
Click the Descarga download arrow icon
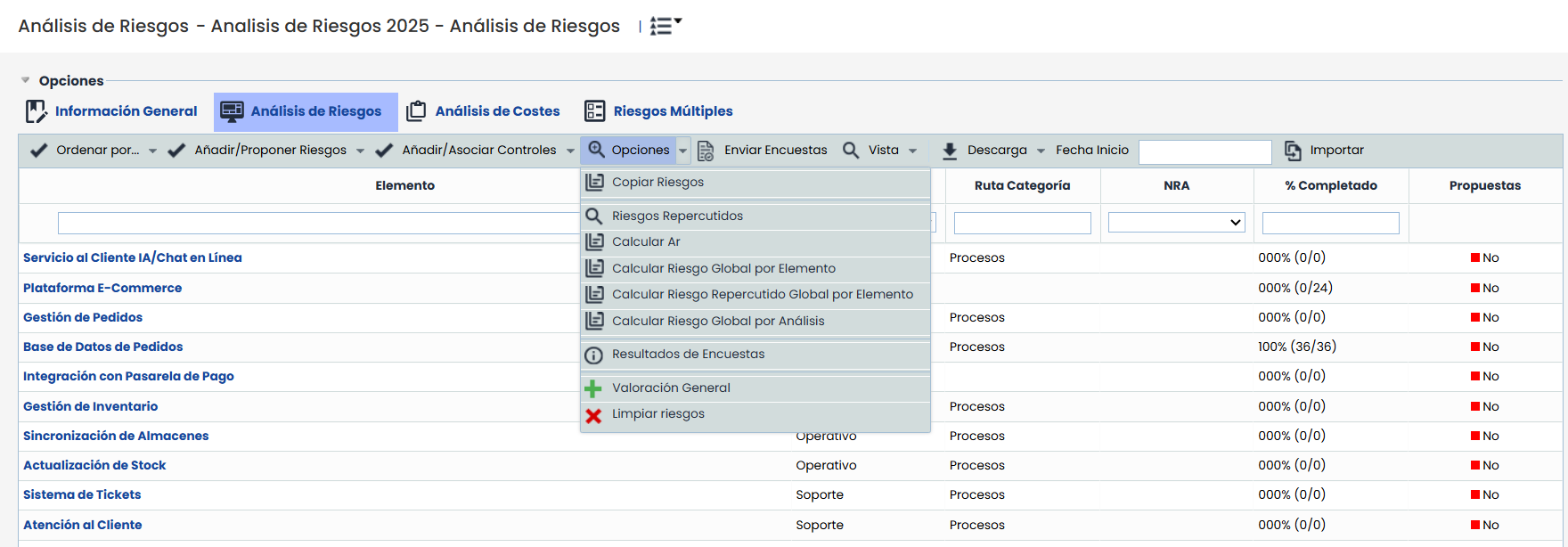pos(950,151)
